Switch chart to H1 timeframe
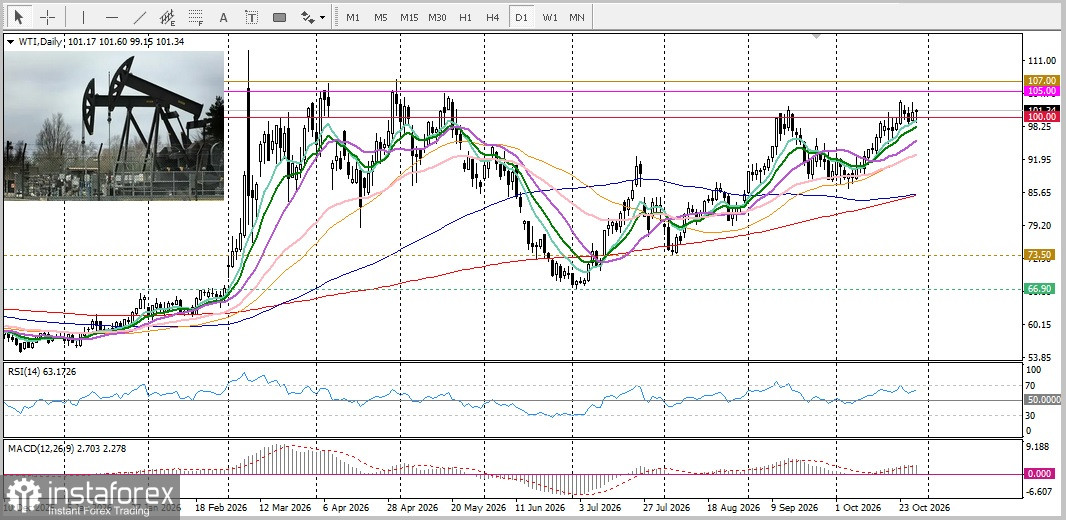1066x520 pixels. [465, 18]
